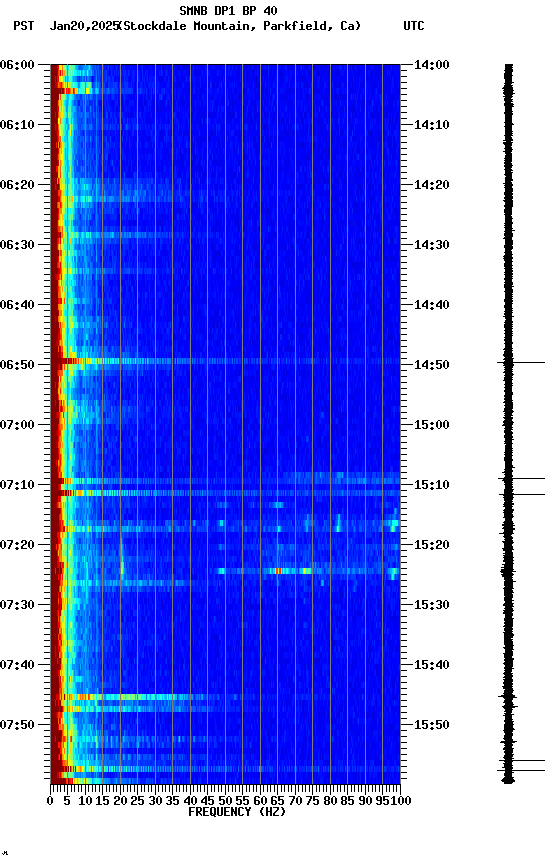Screen dimensions: 552x864
Task: Click the '06:10' PST time label
Action: click(x=17, y=125)
